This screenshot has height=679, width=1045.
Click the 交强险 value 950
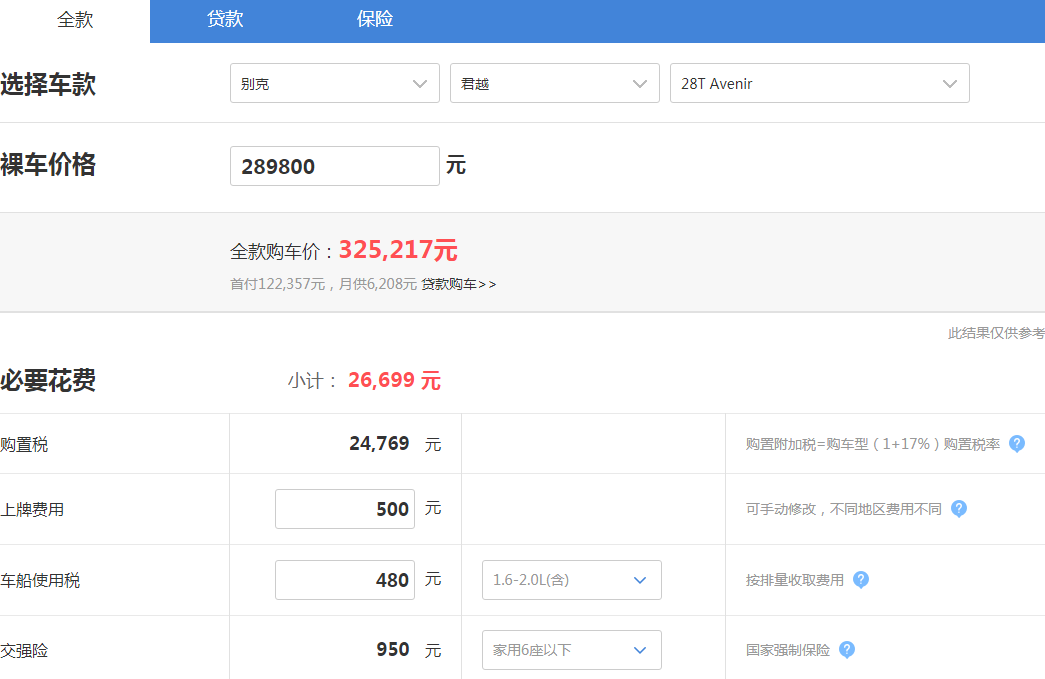click(x=393, y=650)
